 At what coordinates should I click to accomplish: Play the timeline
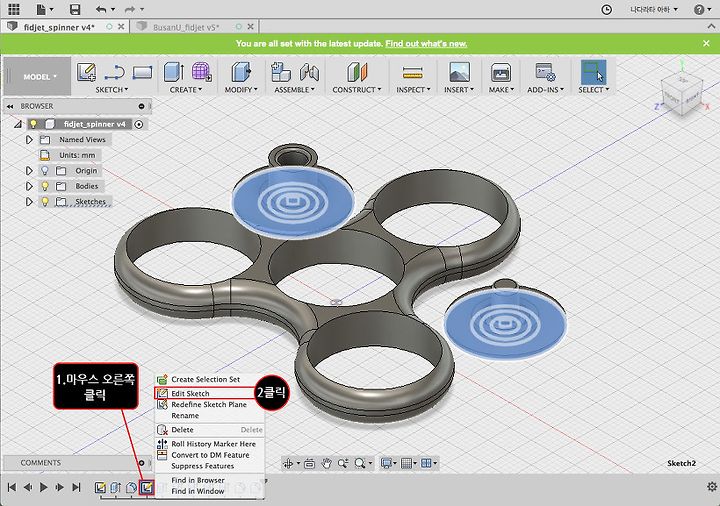44,487
